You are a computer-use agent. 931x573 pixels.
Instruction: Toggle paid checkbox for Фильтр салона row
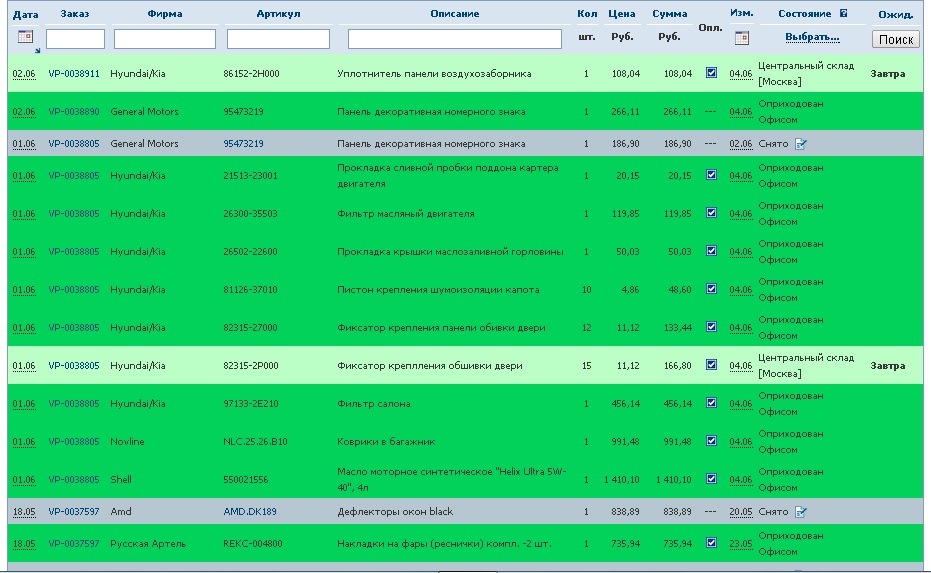(711, 403)
